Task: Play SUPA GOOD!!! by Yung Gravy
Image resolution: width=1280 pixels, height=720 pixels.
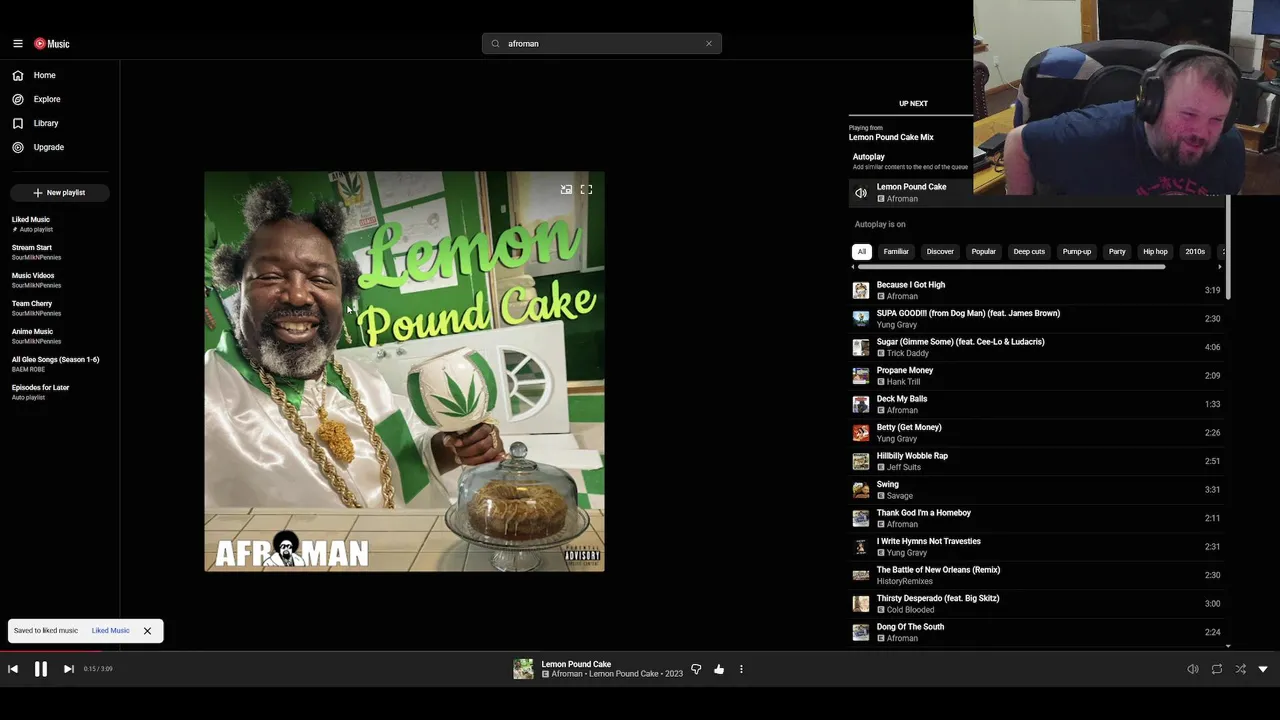Action: (1036, 319)
